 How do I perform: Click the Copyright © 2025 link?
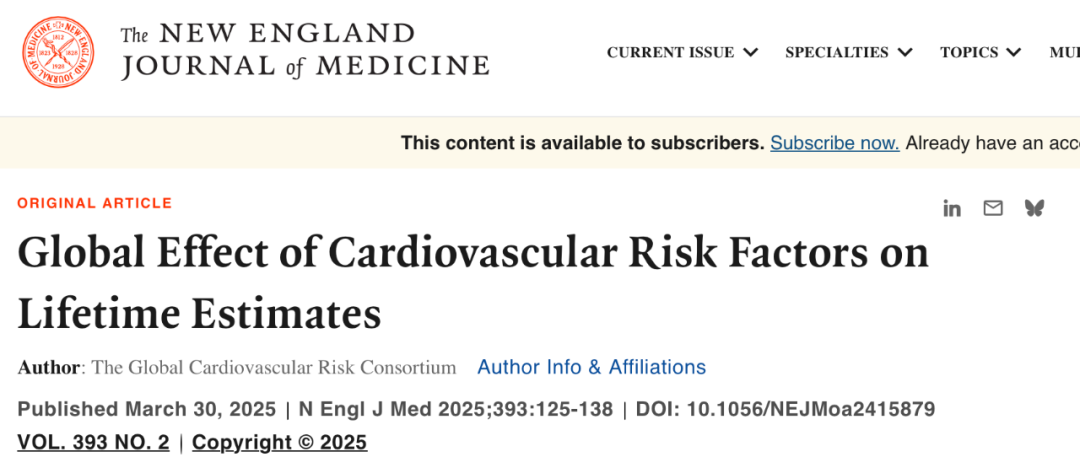(279, 442)
